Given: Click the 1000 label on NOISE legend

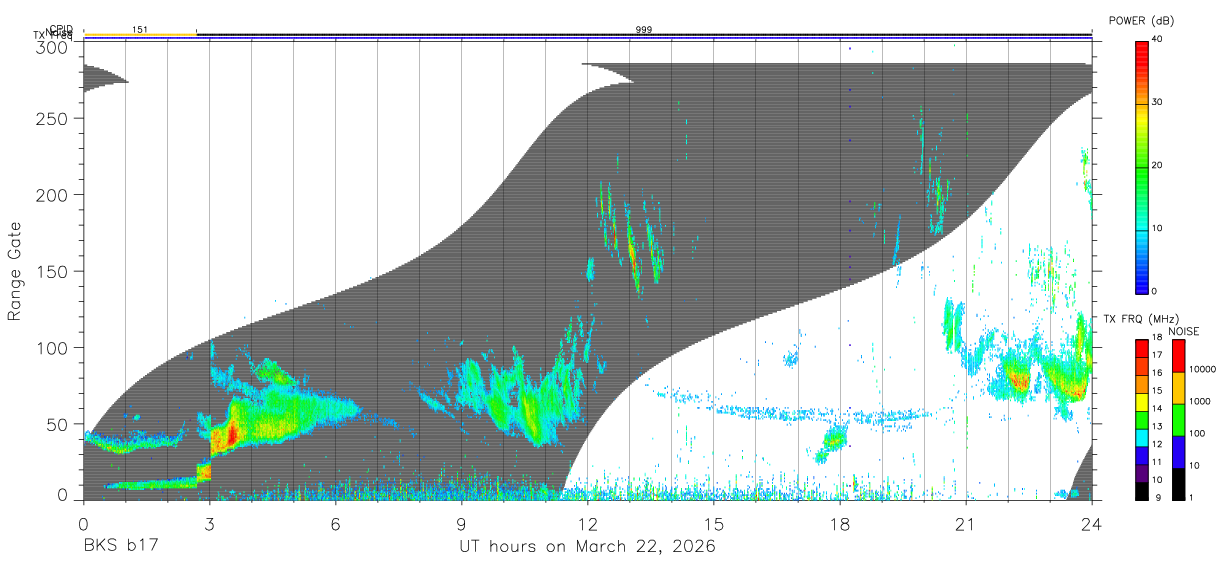Looking at the screenshot, I should [1199, 400].
